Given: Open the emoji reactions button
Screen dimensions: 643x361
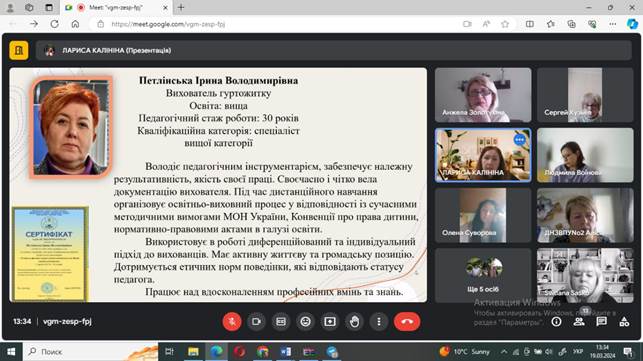Looking at the screenshot, I should [x=306, y=322].
